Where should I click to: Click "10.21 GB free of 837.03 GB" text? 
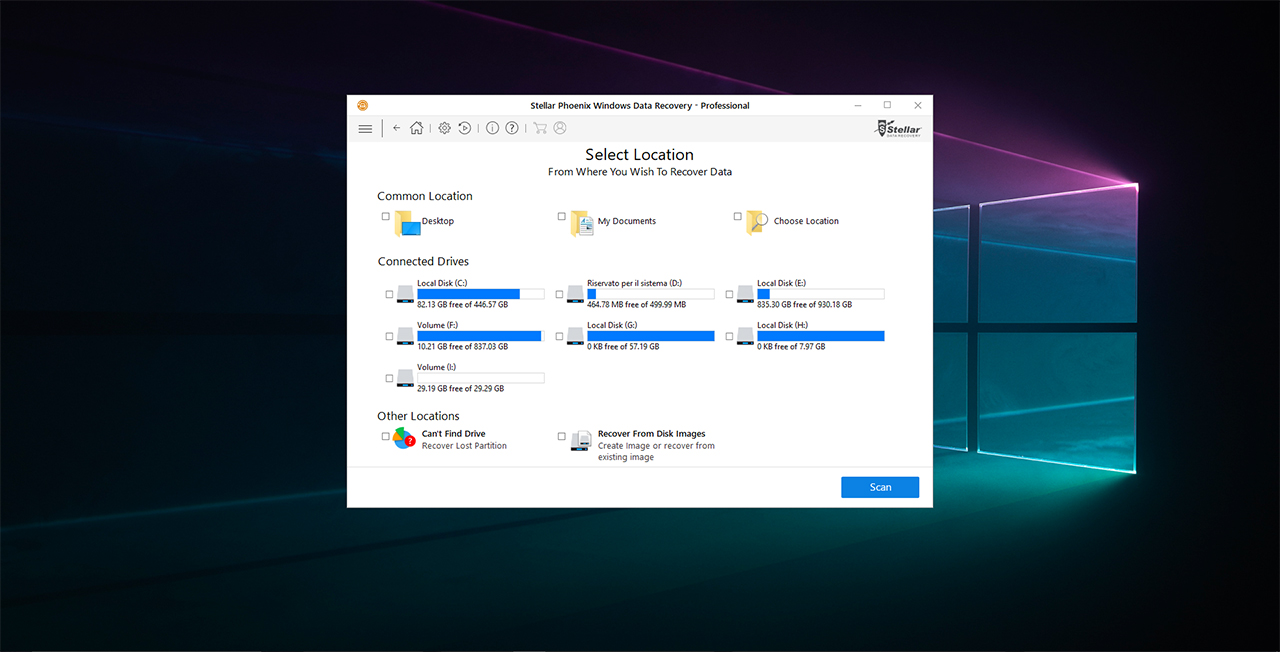[x=462, y=347]
